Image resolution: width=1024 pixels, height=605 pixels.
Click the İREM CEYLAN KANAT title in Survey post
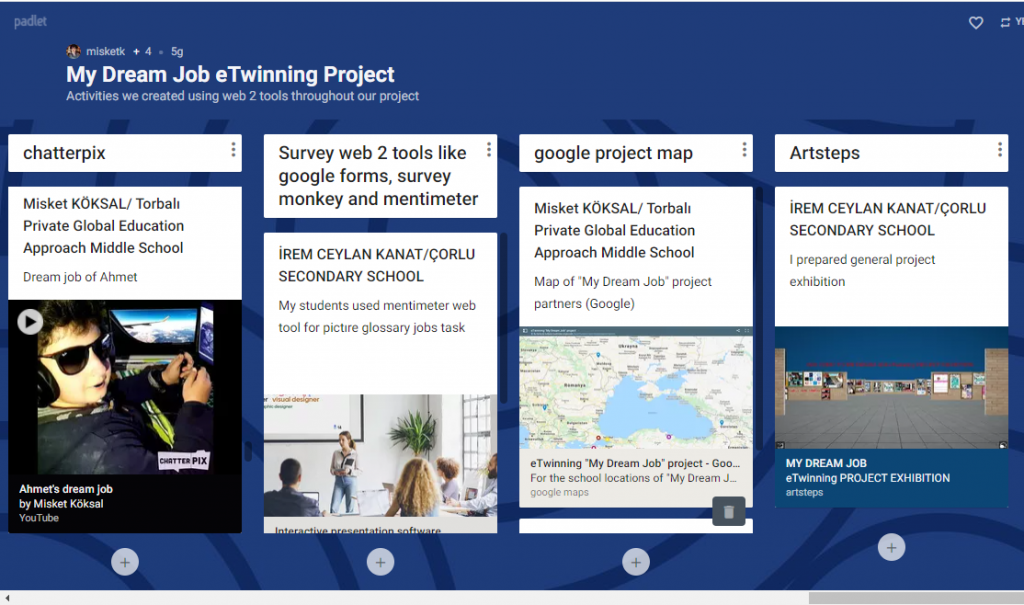point(377,265)
